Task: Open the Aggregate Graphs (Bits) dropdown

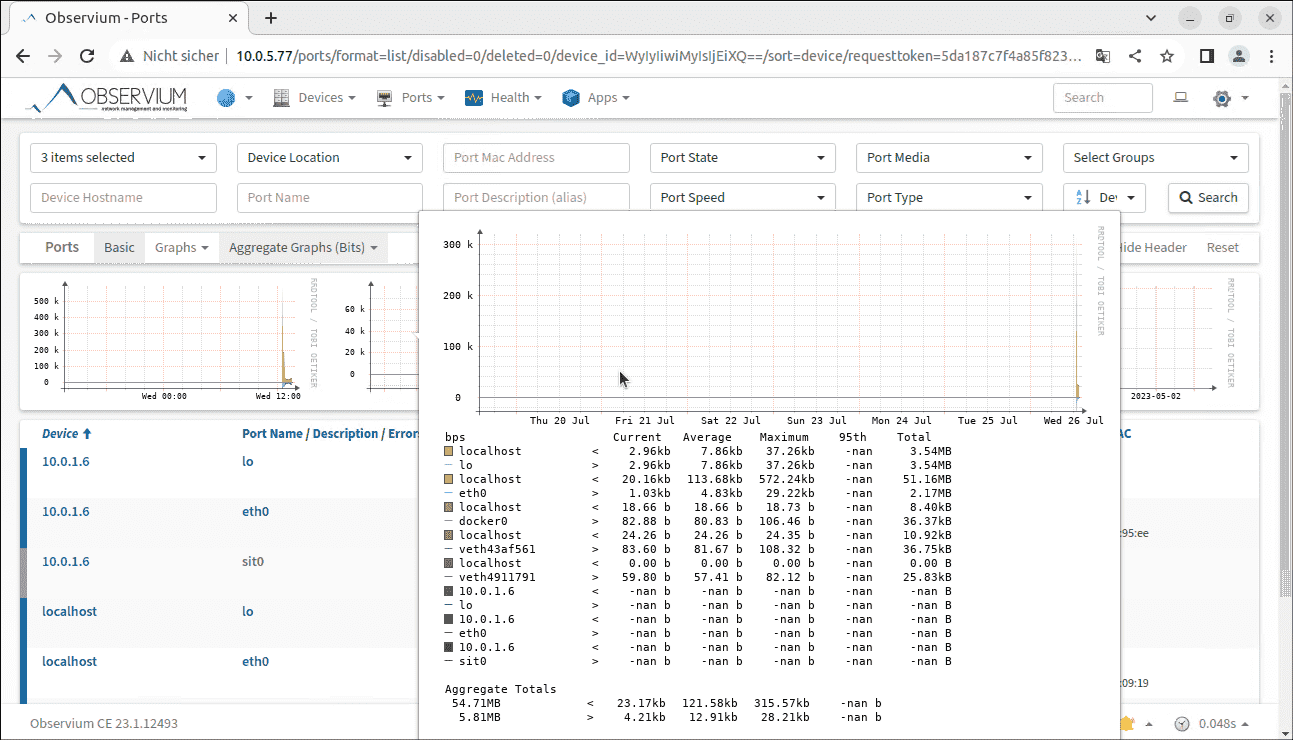Action: click(x=303, y=247)
